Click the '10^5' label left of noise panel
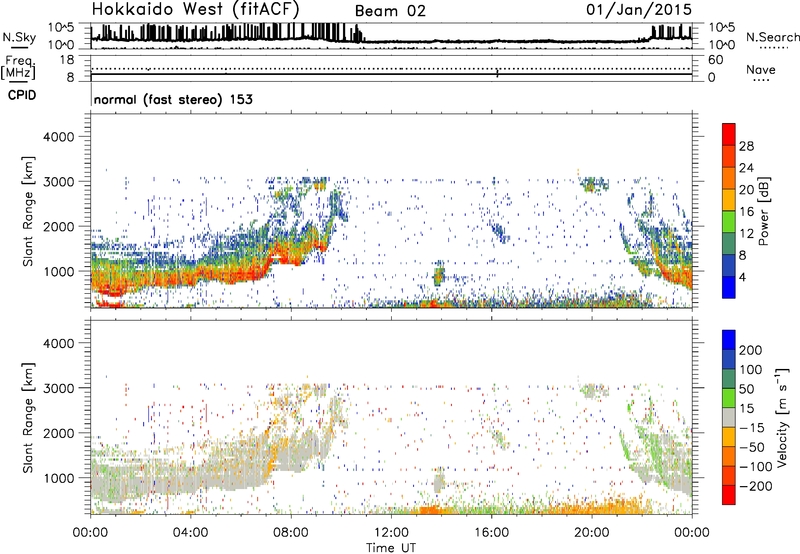 pyautogui.click(x=61, y=27)
